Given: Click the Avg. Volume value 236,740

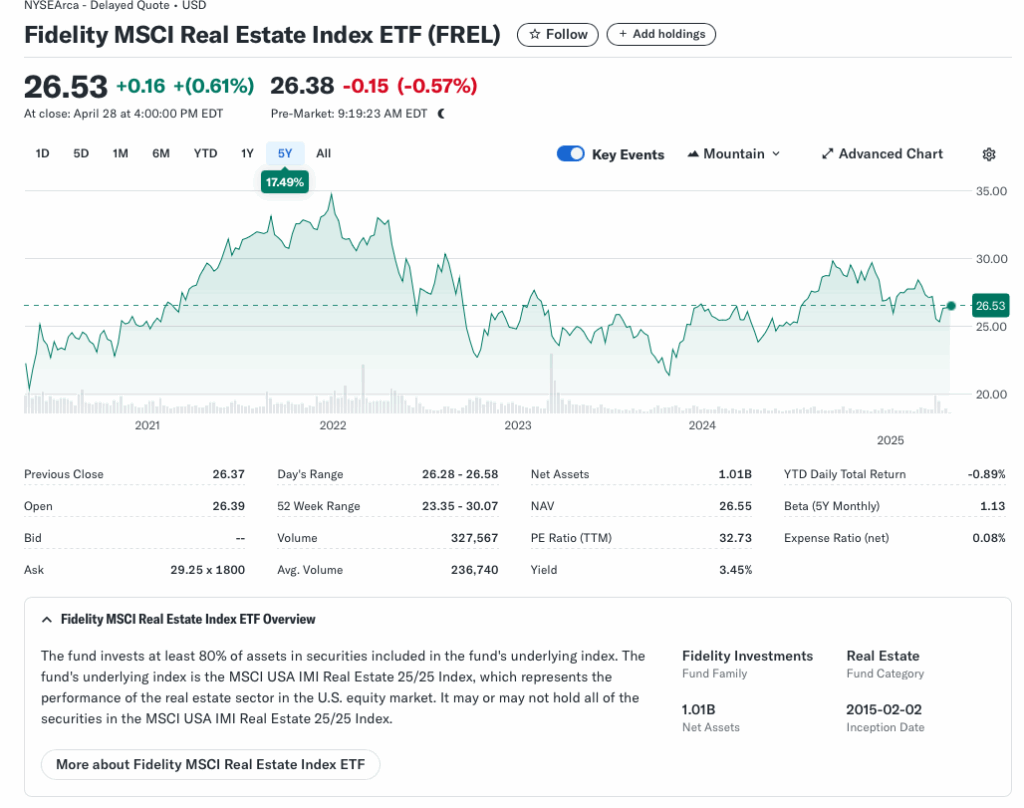Looking at the screenshot, I should point(474,570).
